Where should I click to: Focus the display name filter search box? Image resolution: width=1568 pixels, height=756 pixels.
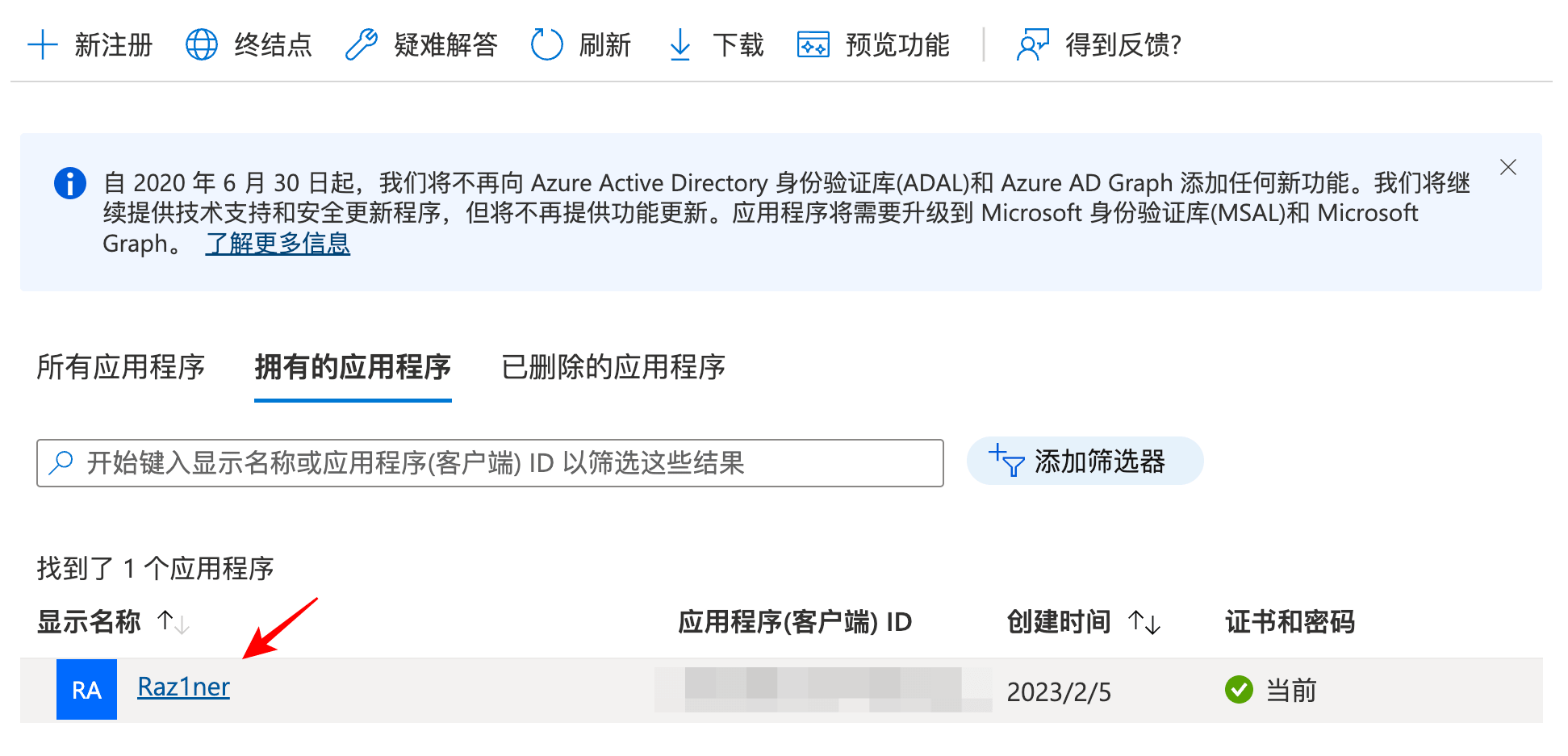pos(490,463)
